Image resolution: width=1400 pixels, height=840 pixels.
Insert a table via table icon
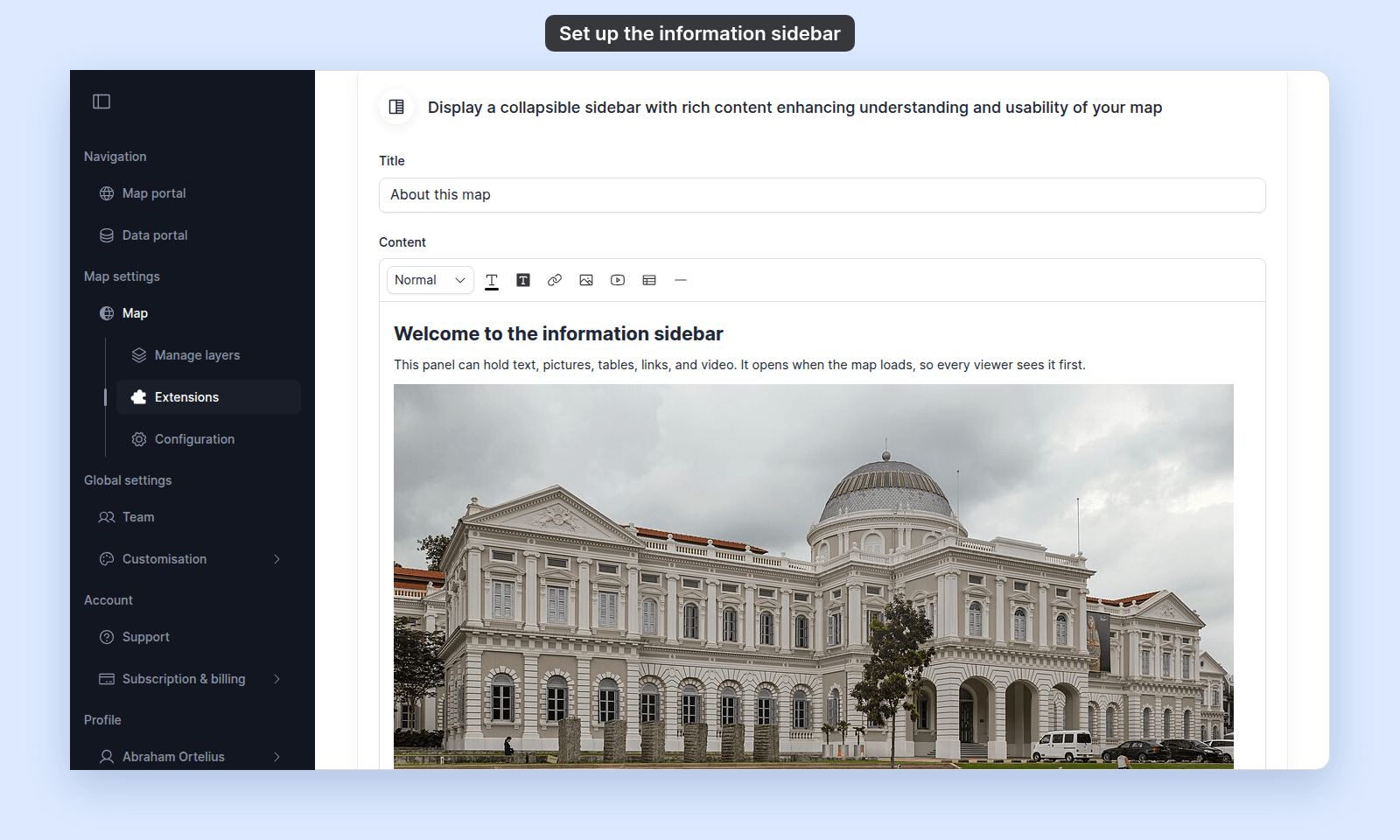(649, 280)
